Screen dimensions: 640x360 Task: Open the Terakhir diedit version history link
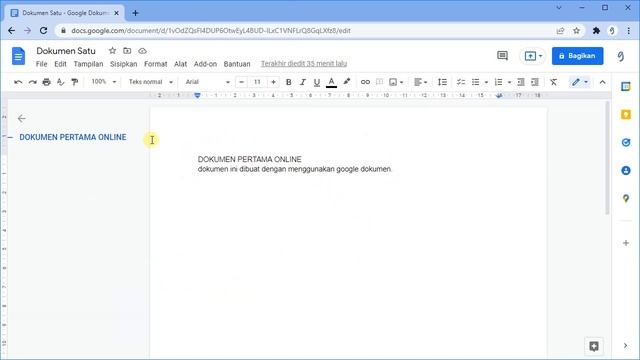[x=304, y=64]
